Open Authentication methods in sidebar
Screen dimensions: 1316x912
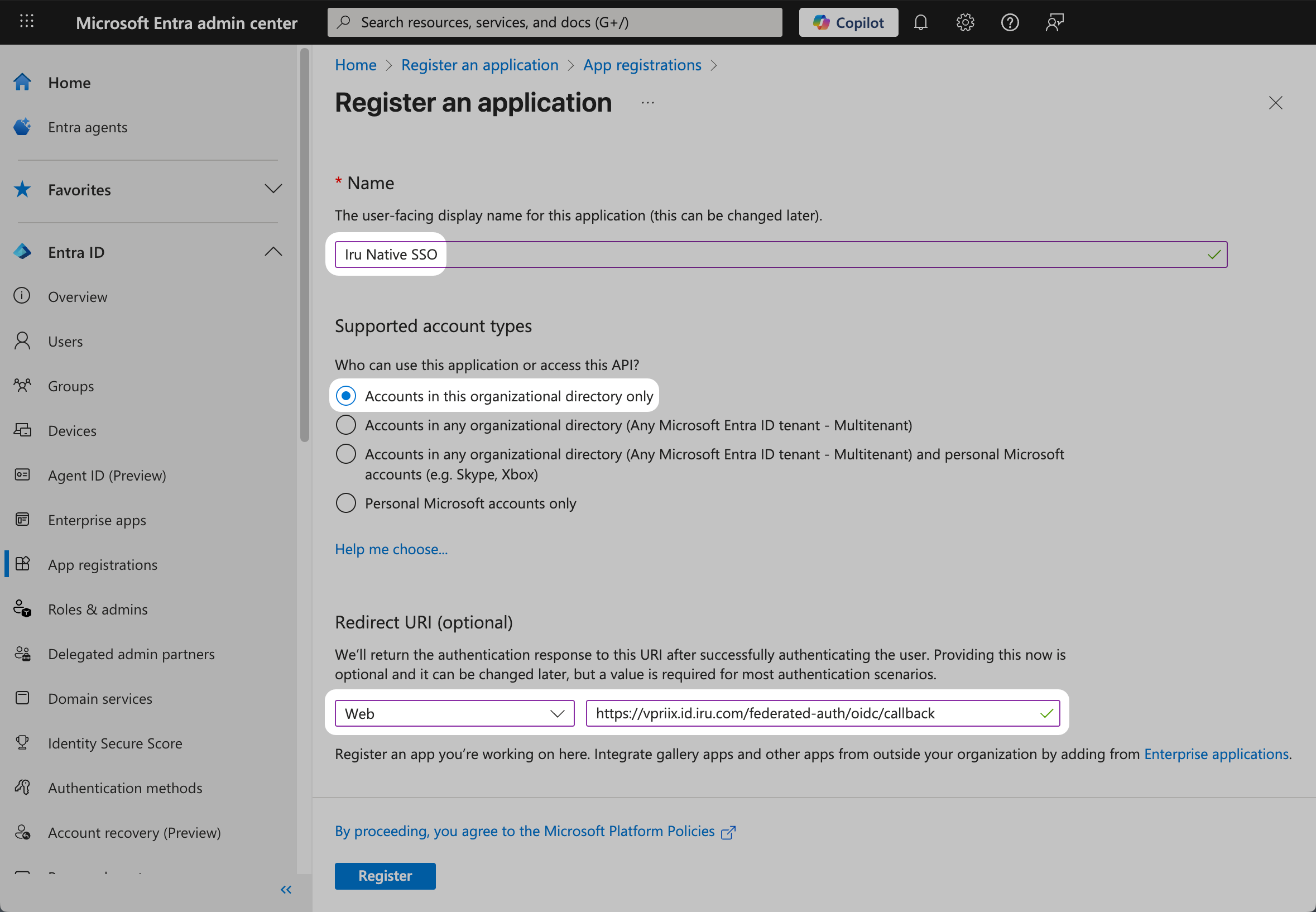[124, 788]
